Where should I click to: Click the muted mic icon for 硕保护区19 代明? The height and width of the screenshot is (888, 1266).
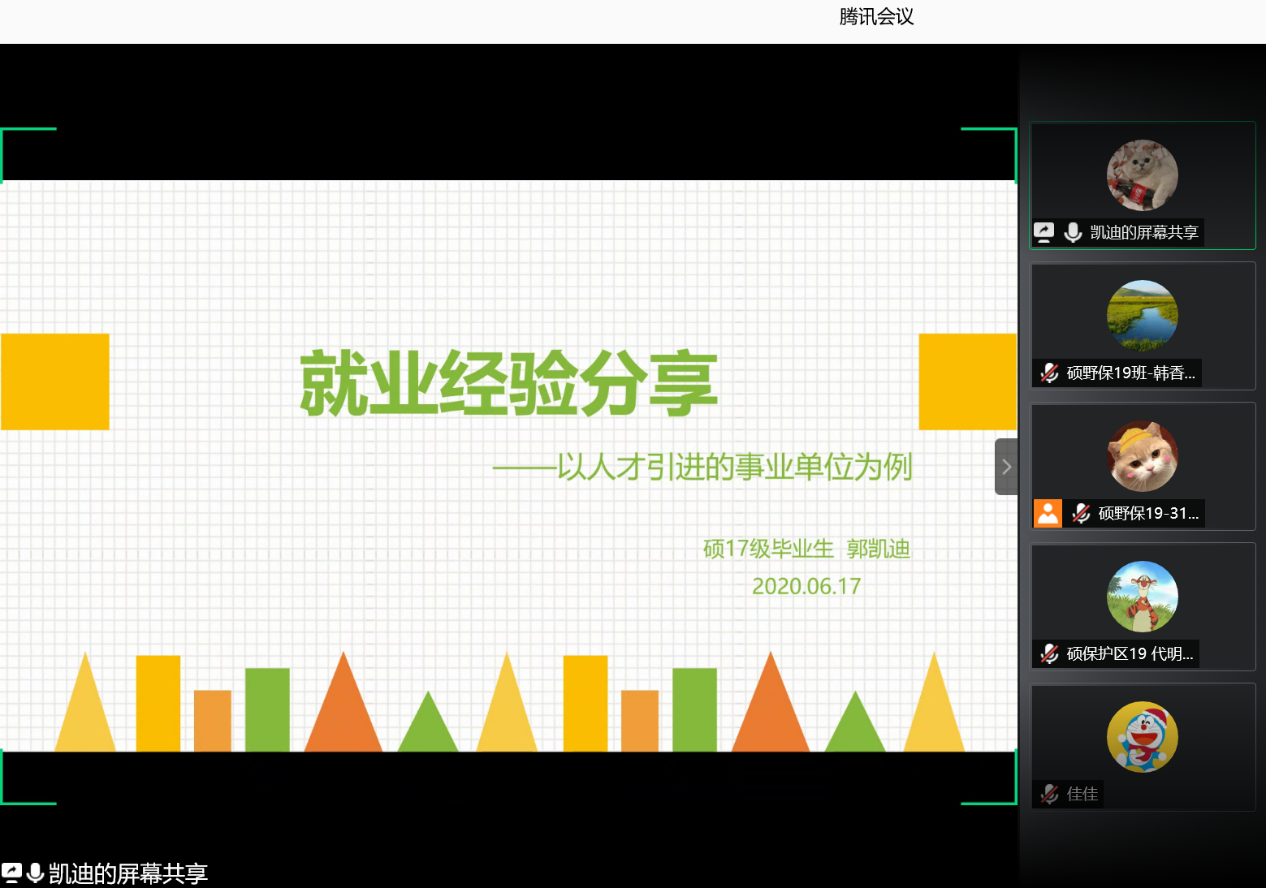click(1048, 654)
